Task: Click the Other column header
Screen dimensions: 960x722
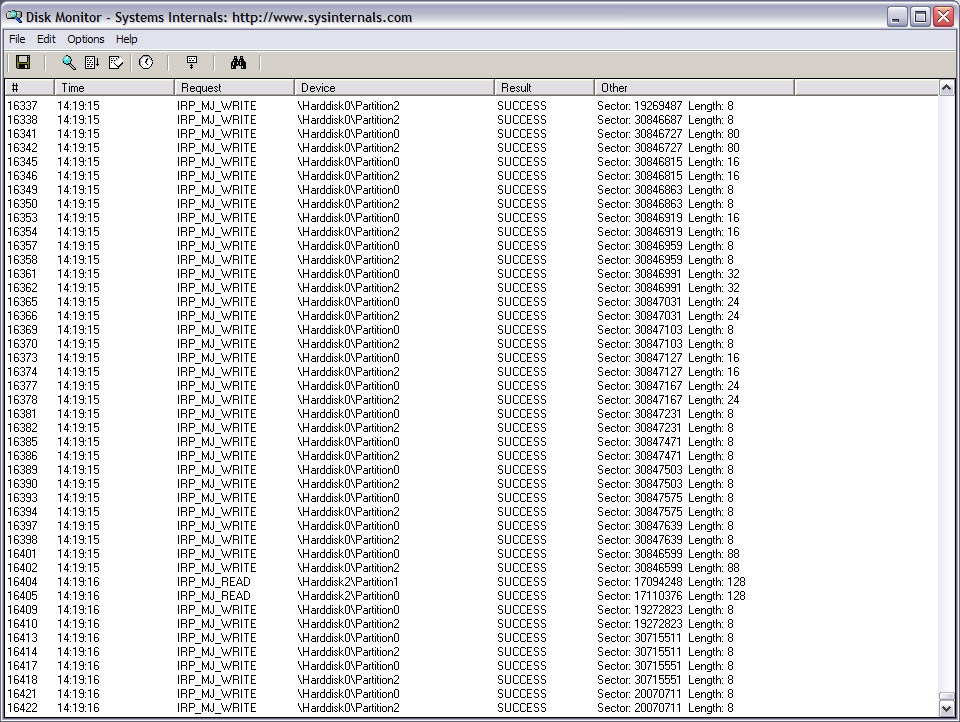Action: (694, 88)
